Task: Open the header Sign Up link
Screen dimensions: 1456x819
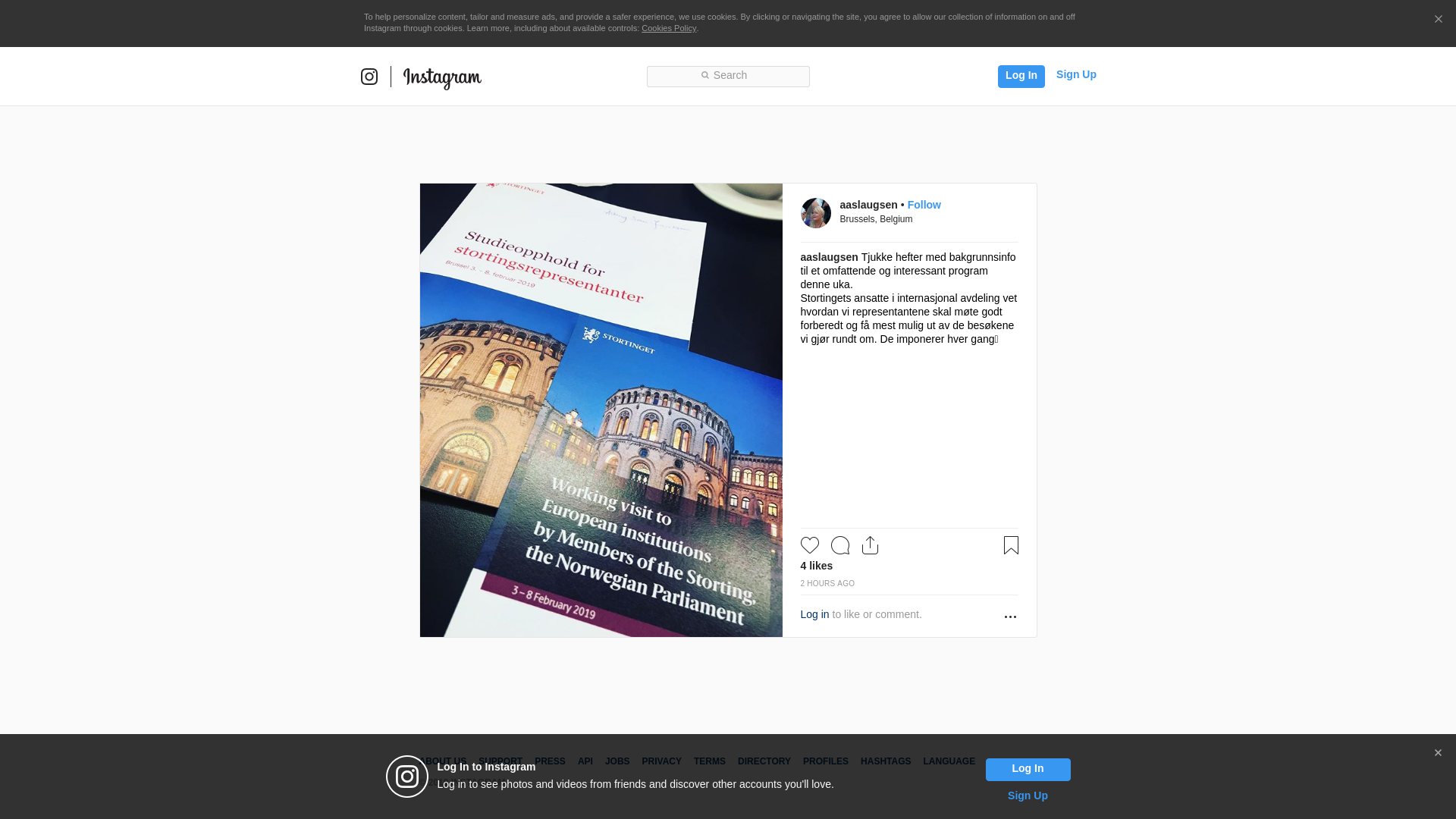Action: coord(1076,74)
